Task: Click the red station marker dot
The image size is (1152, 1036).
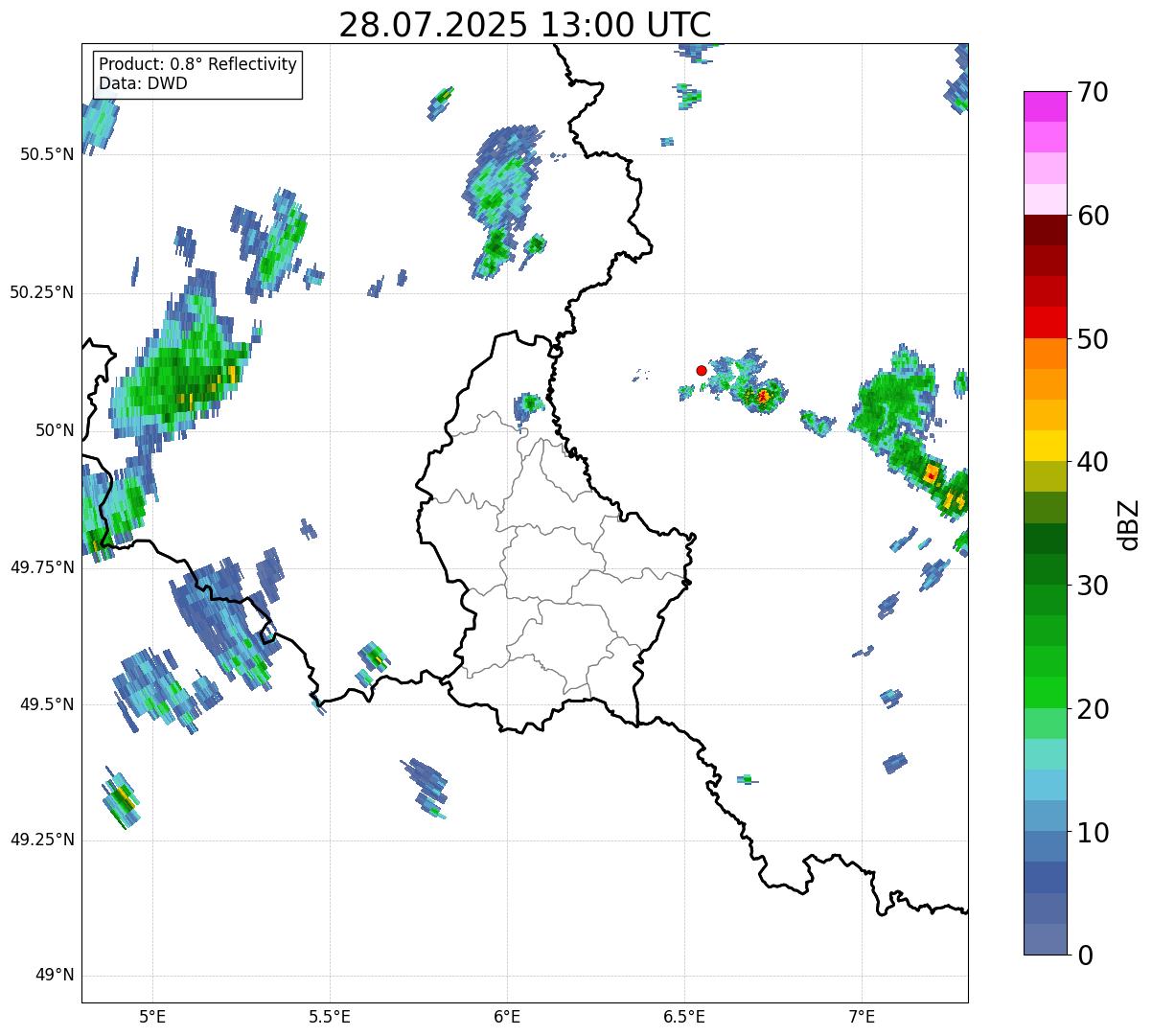Action: [702, 370]
